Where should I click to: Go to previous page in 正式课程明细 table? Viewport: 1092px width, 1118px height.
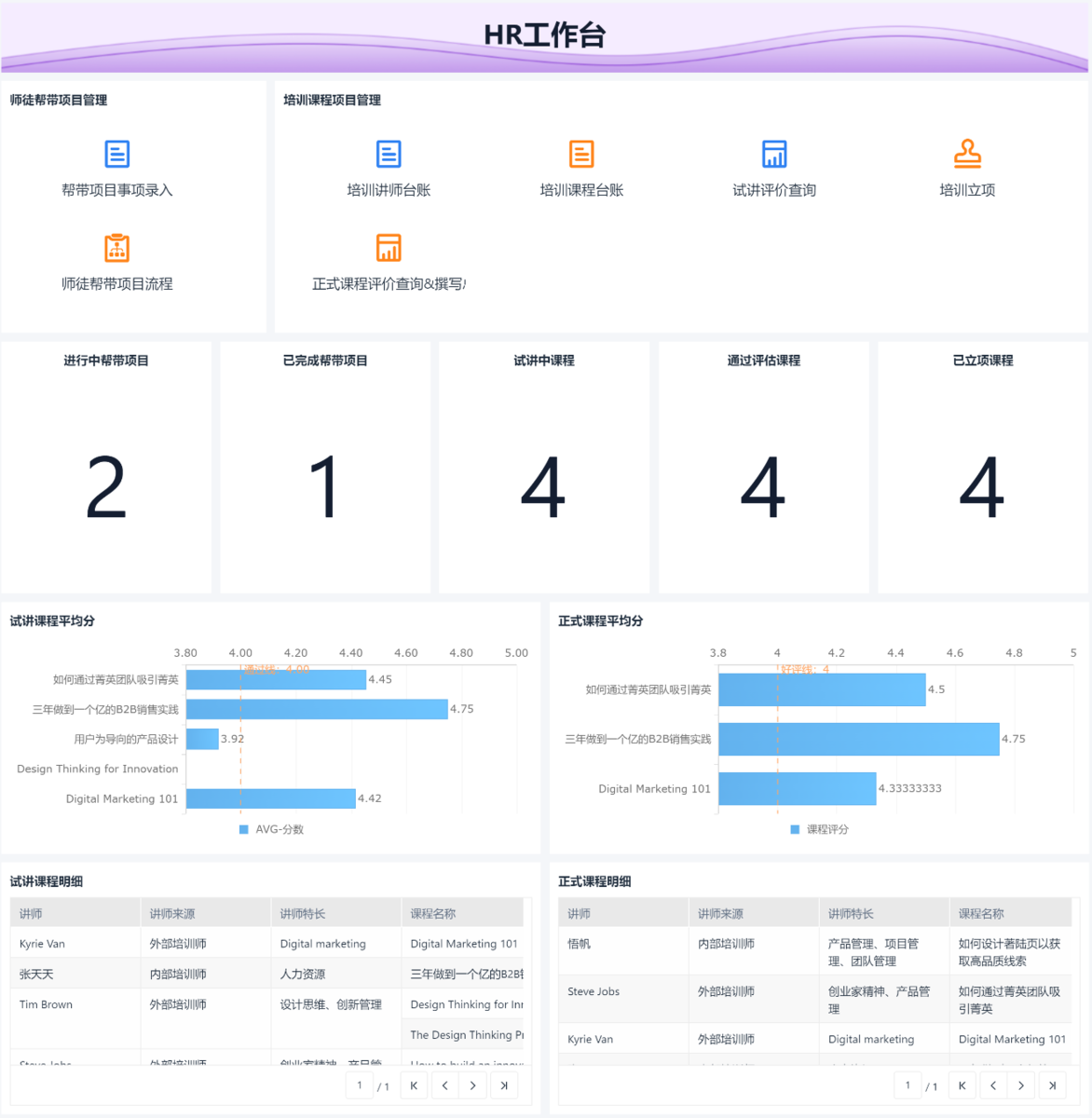[993, 1085]
